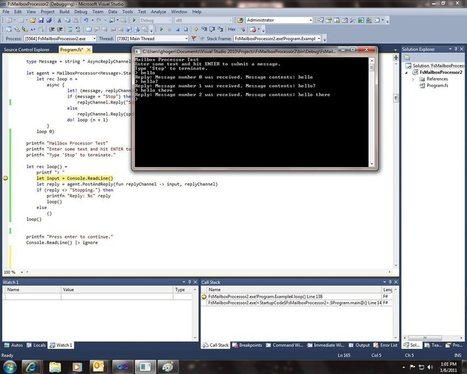Viewport: 467px width, 374px height.
Task: Click the console window scrollbar down arrow
Action: click(x=372, y=164)
